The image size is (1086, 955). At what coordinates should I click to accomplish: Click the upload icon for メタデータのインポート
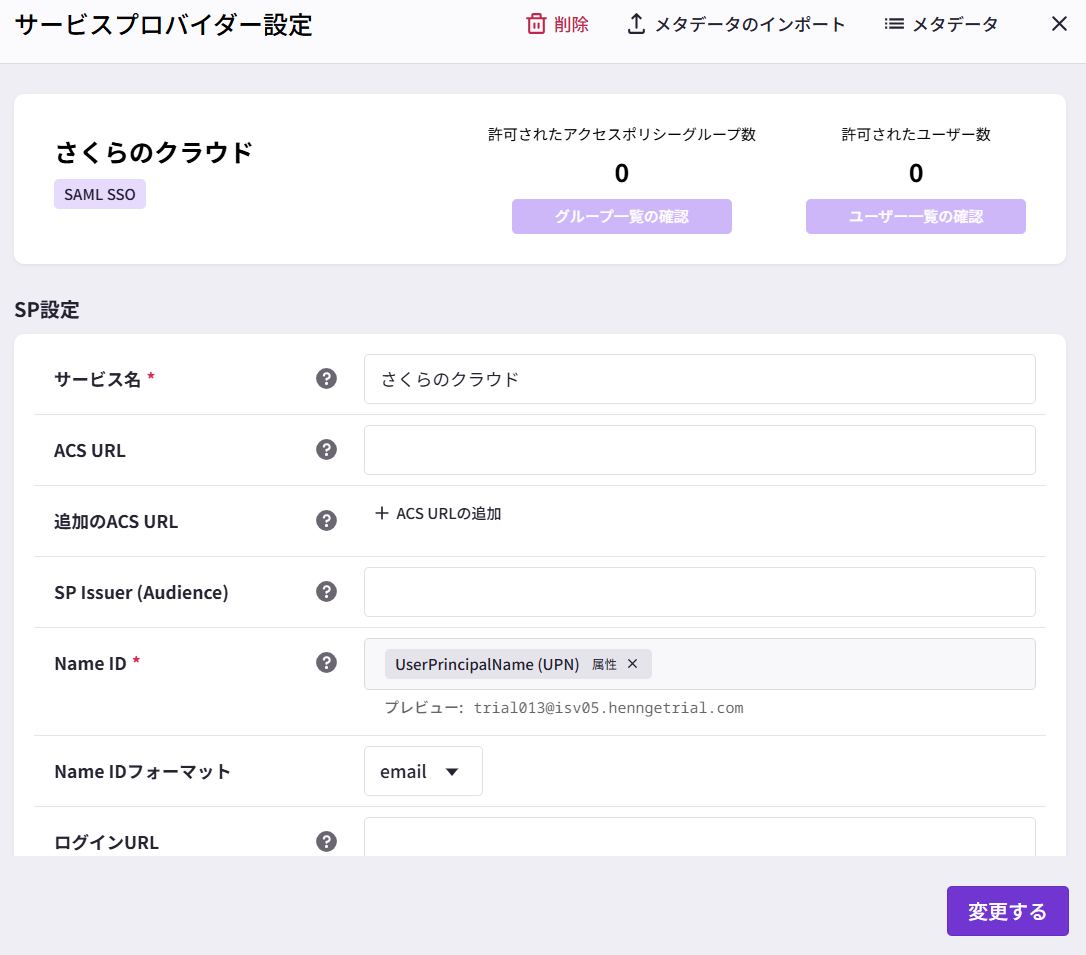636,24
